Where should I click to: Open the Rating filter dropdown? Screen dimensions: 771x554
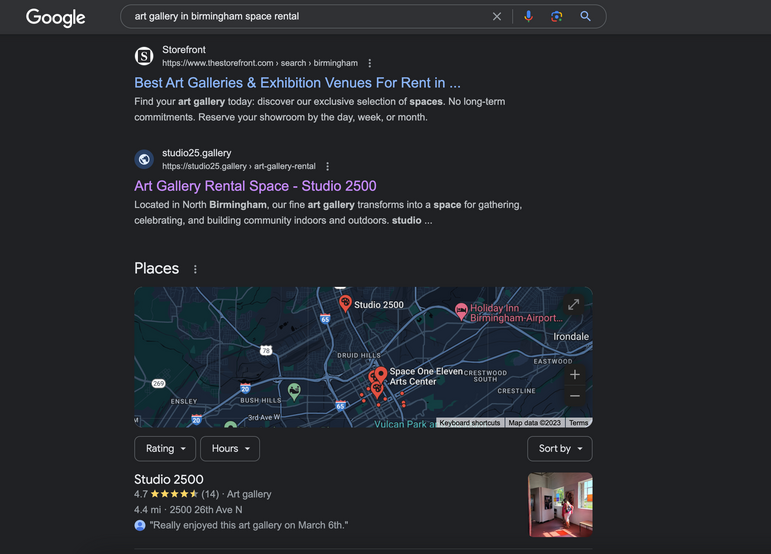165,449
